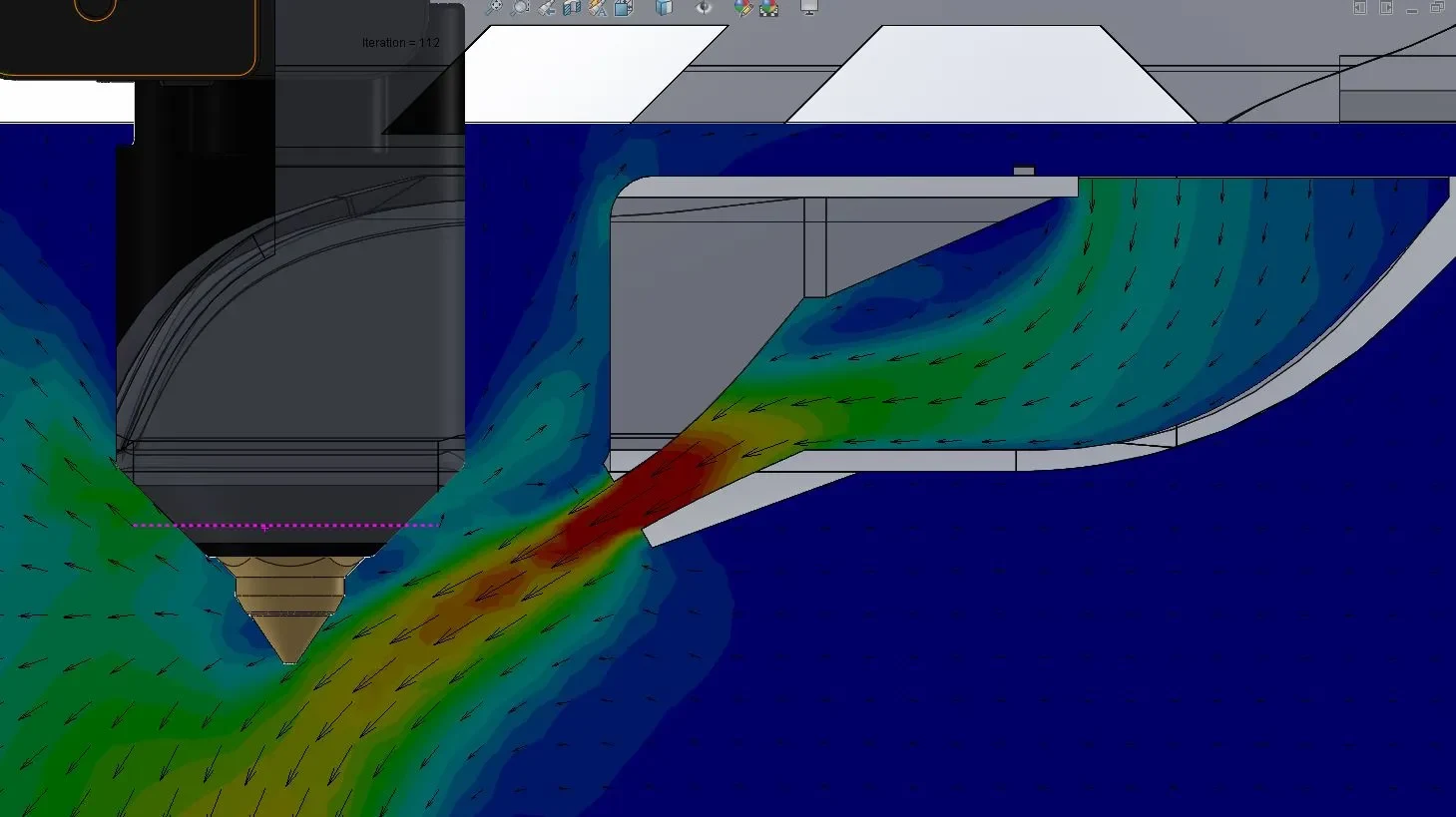Select the small gray tab atop the duct
This screenshot has width=1456, height=817.
[1024, 172]
